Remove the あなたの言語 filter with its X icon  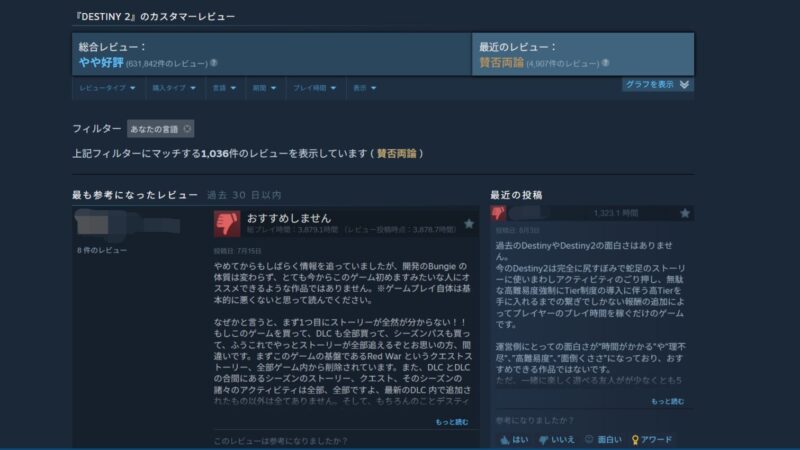coord(187,129)
